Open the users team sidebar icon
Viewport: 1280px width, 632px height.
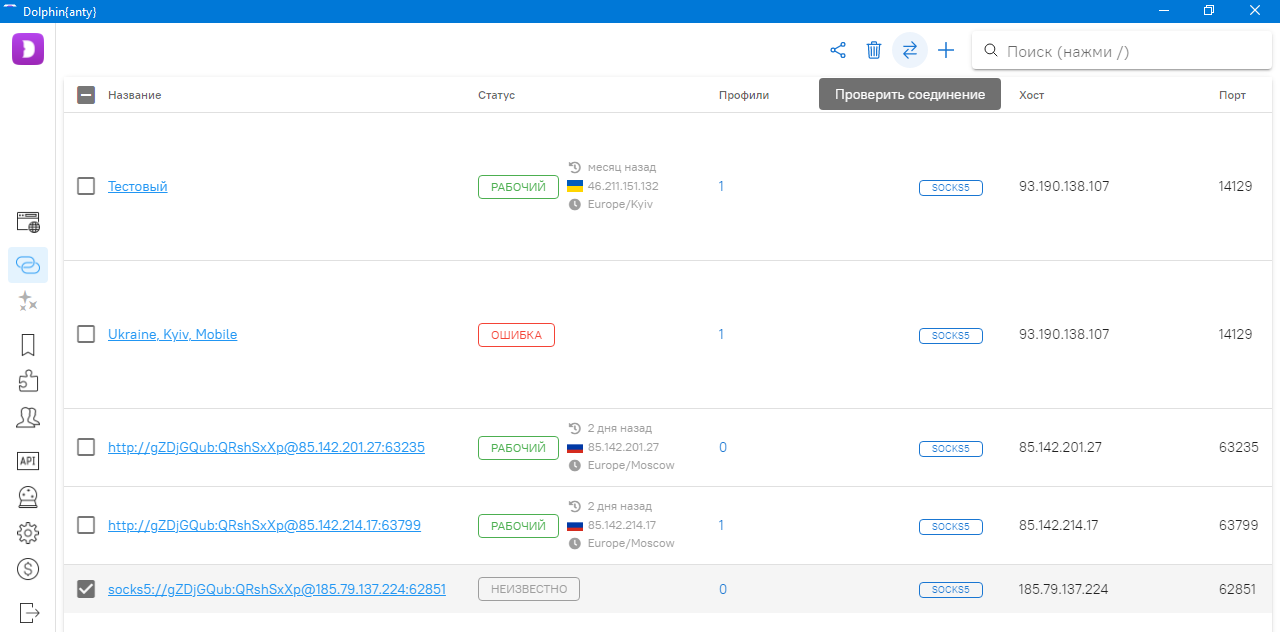click(x=28, y=418)
